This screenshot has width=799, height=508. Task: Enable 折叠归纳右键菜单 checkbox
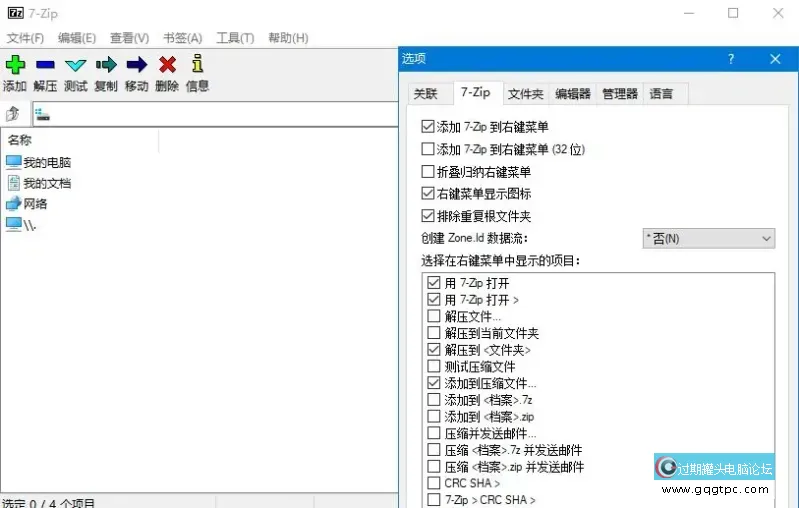click(x=428, y=171)
